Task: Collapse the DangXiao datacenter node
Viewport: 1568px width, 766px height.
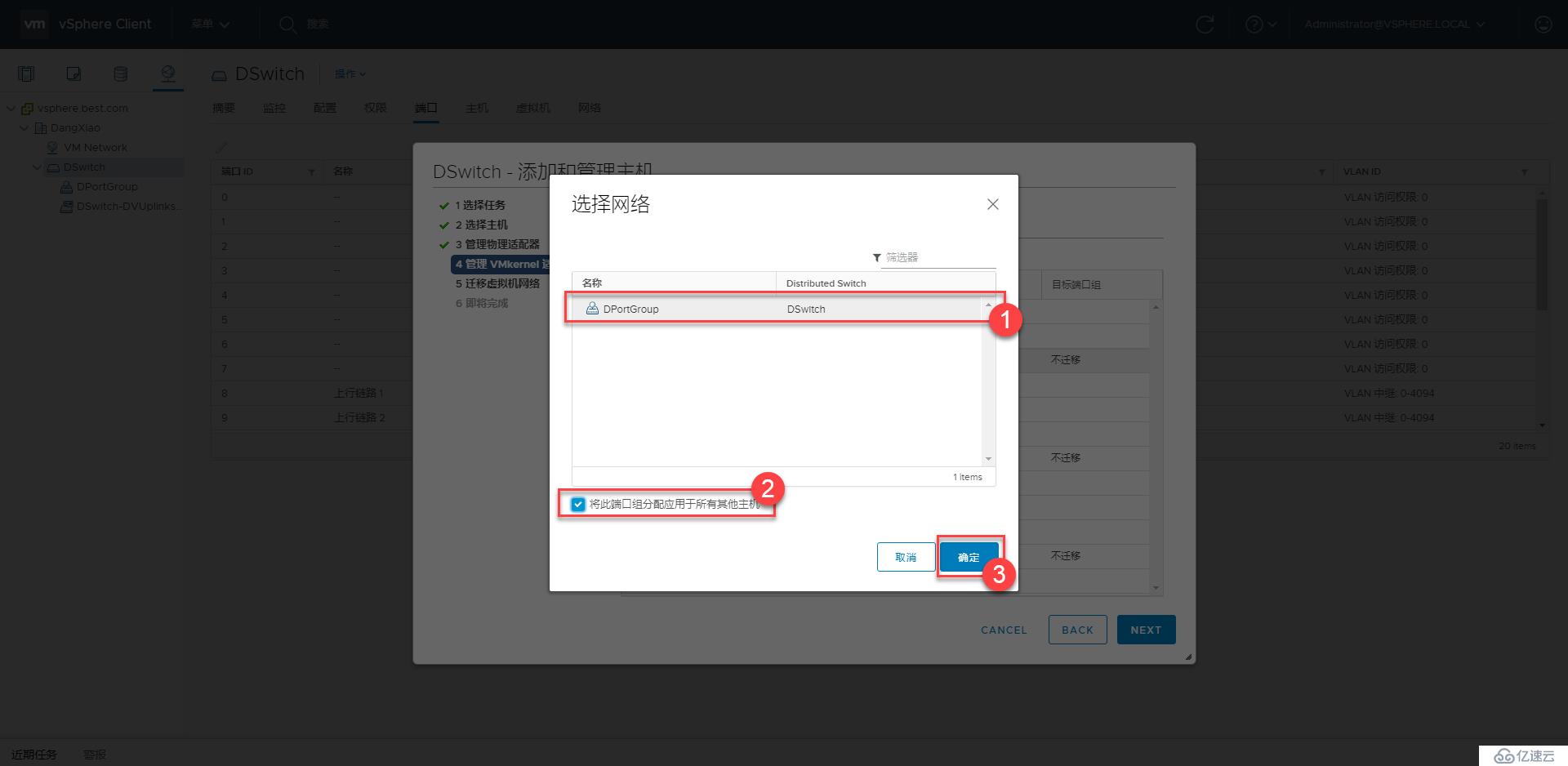Action: (x=24, y=127)
